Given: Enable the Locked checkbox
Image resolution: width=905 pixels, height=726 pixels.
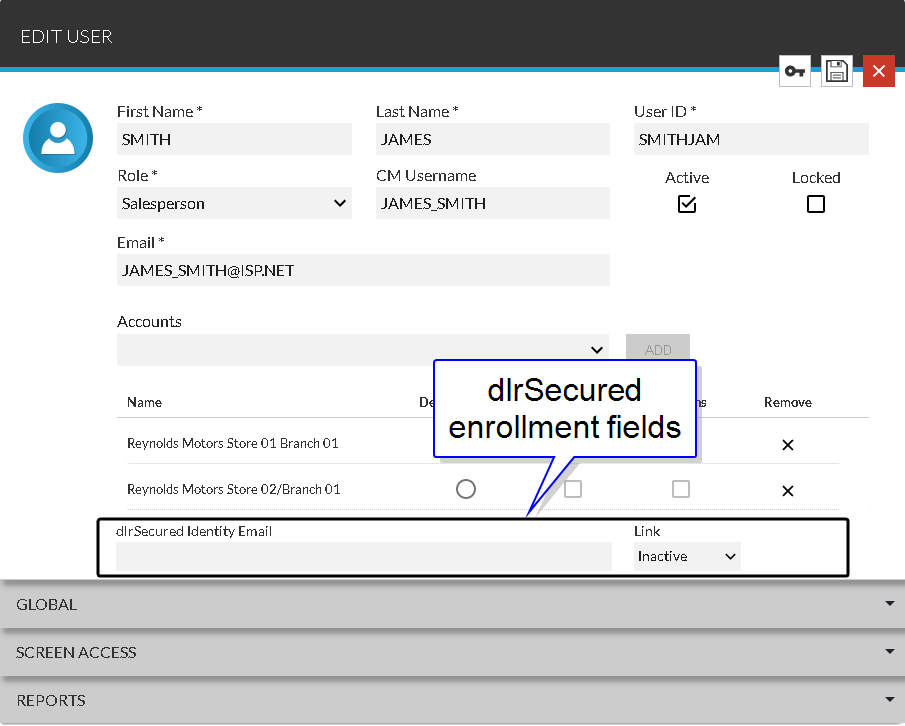Looking at the screenshot, I should [x=816, y=204].
